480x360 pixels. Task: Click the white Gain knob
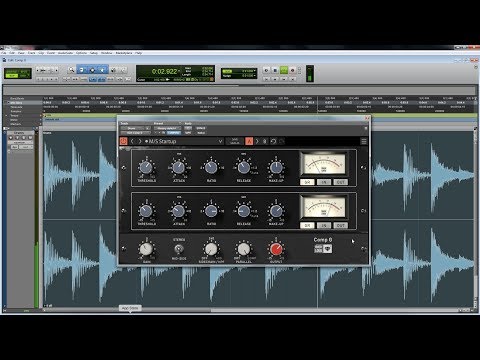[x=146, y=249]
